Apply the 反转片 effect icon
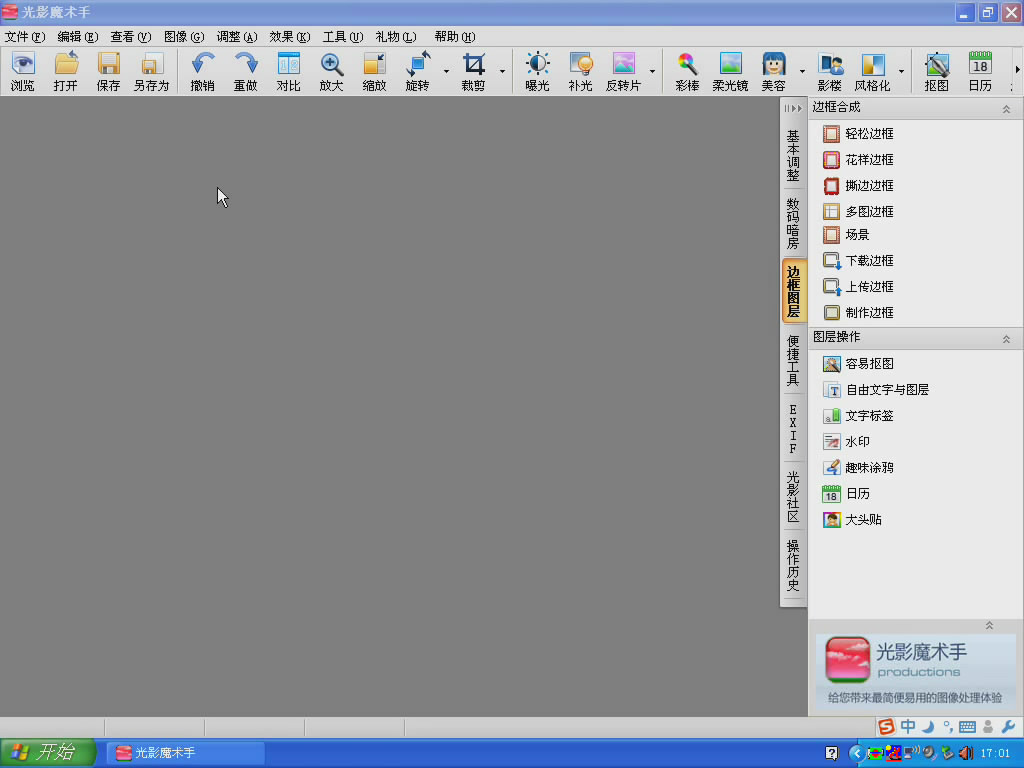This screenshot has height=768, width=1024. [624, 71]
